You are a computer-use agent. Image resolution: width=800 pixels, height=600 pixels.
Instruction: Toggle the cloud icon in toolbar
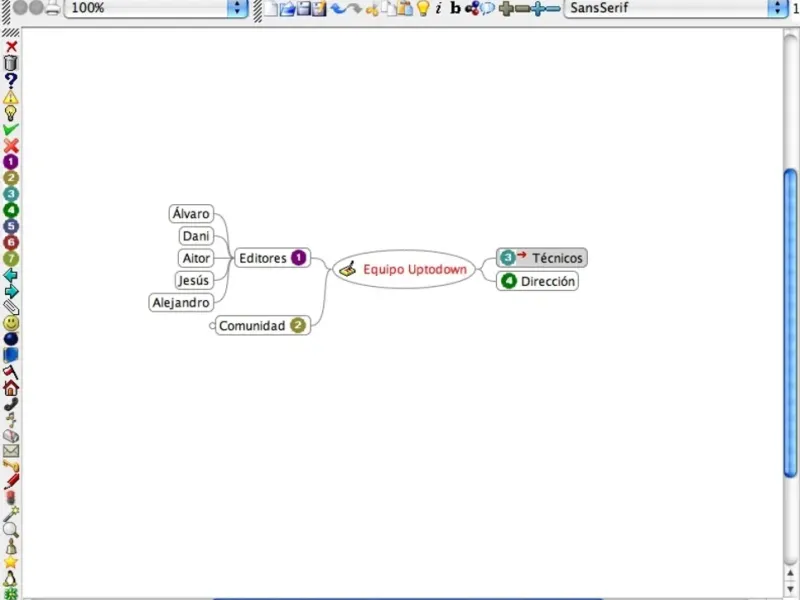[488, 8]
